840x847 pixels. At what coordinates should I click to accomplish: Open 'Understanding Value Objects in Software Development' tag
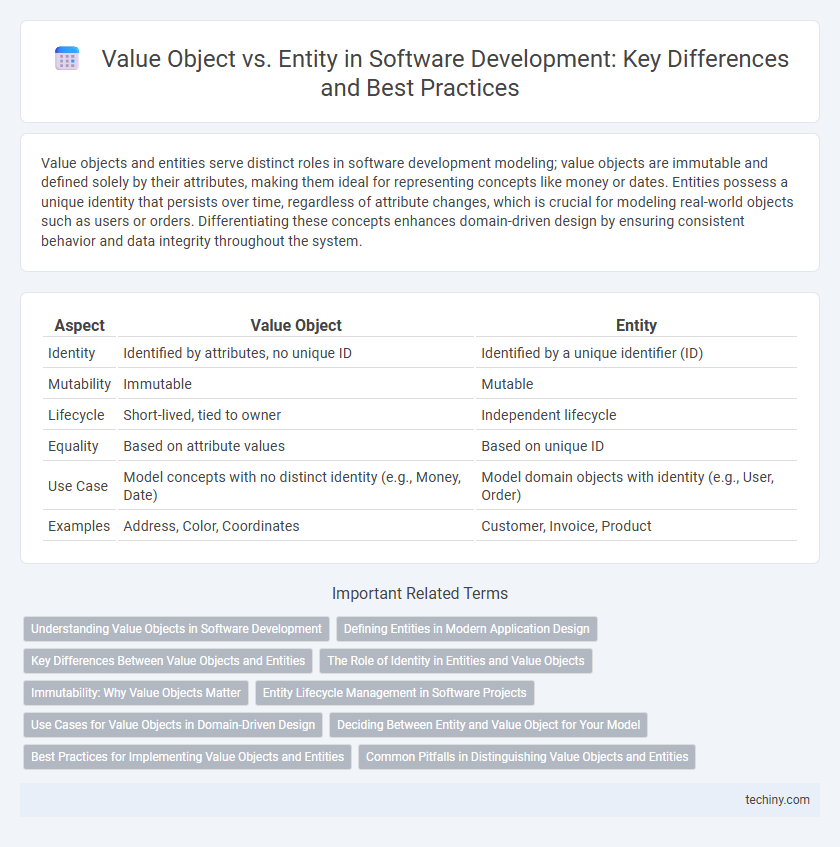pyautogui.click(x=176, y=629)
